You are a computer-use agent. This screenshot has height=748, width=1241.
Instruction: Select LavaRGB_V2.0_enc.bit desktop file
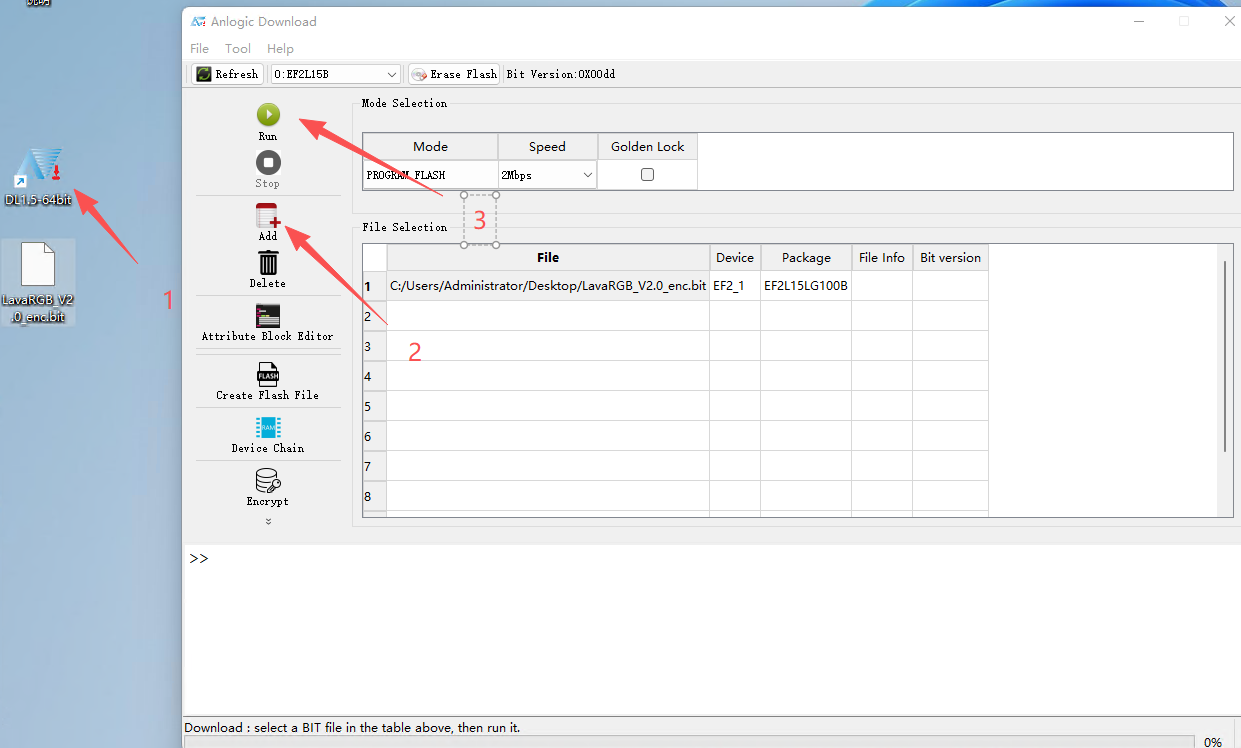(38, 282)
